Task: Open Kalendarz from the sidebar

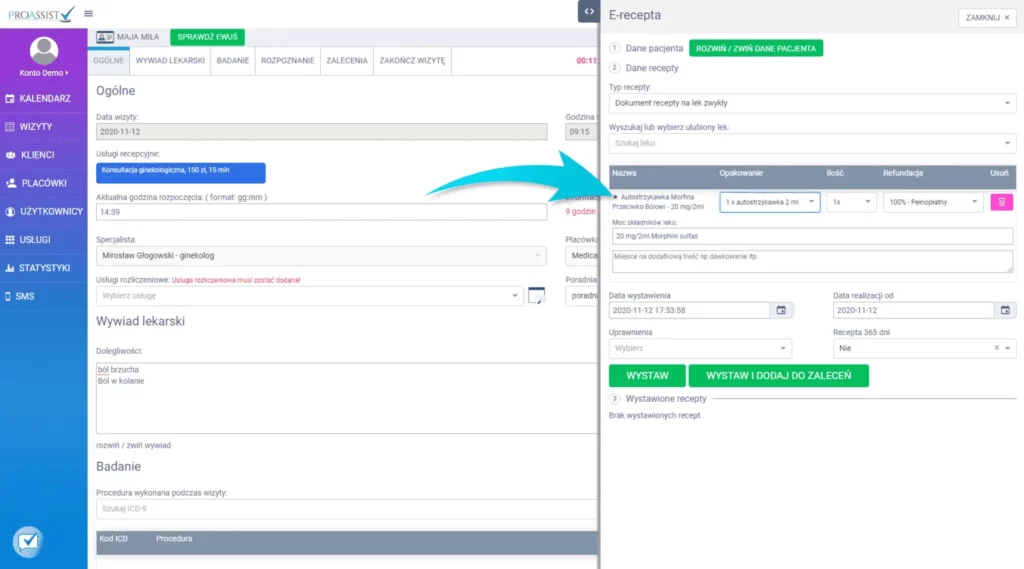Action: pyautogui.click(x=43, y=99)
